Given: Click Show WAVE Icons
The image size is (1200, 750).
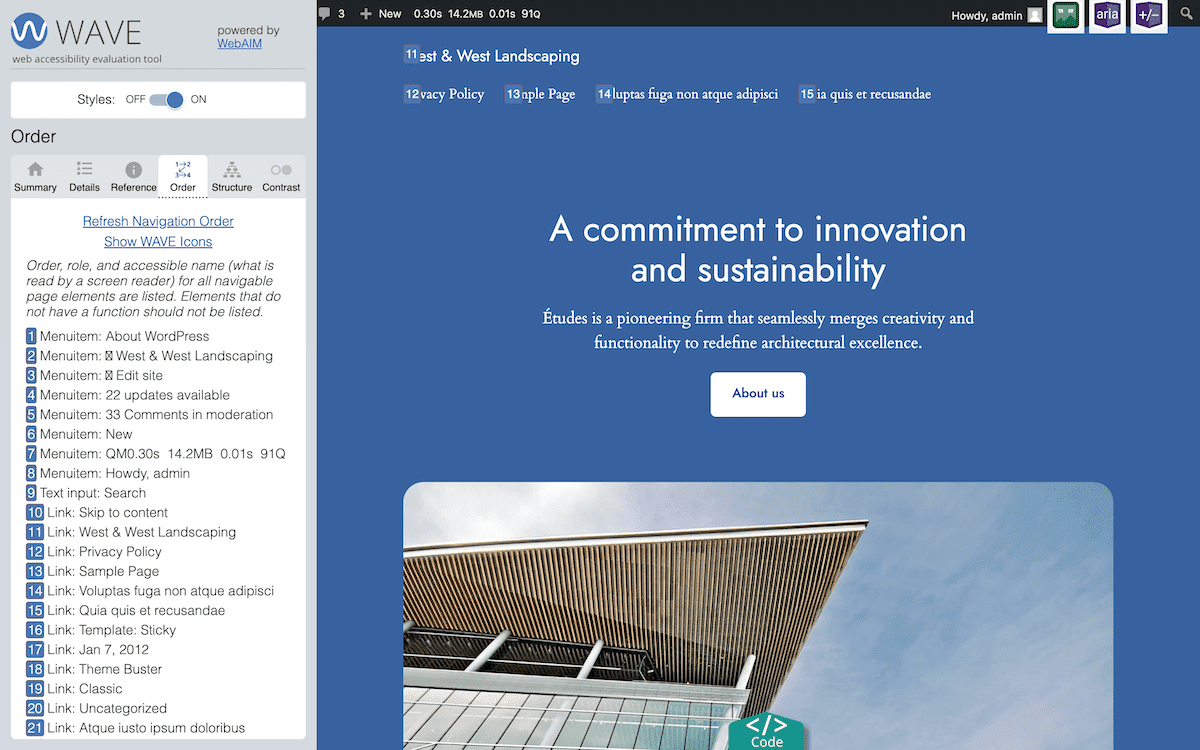Looking at the screenshot, I should pos(157,241).
